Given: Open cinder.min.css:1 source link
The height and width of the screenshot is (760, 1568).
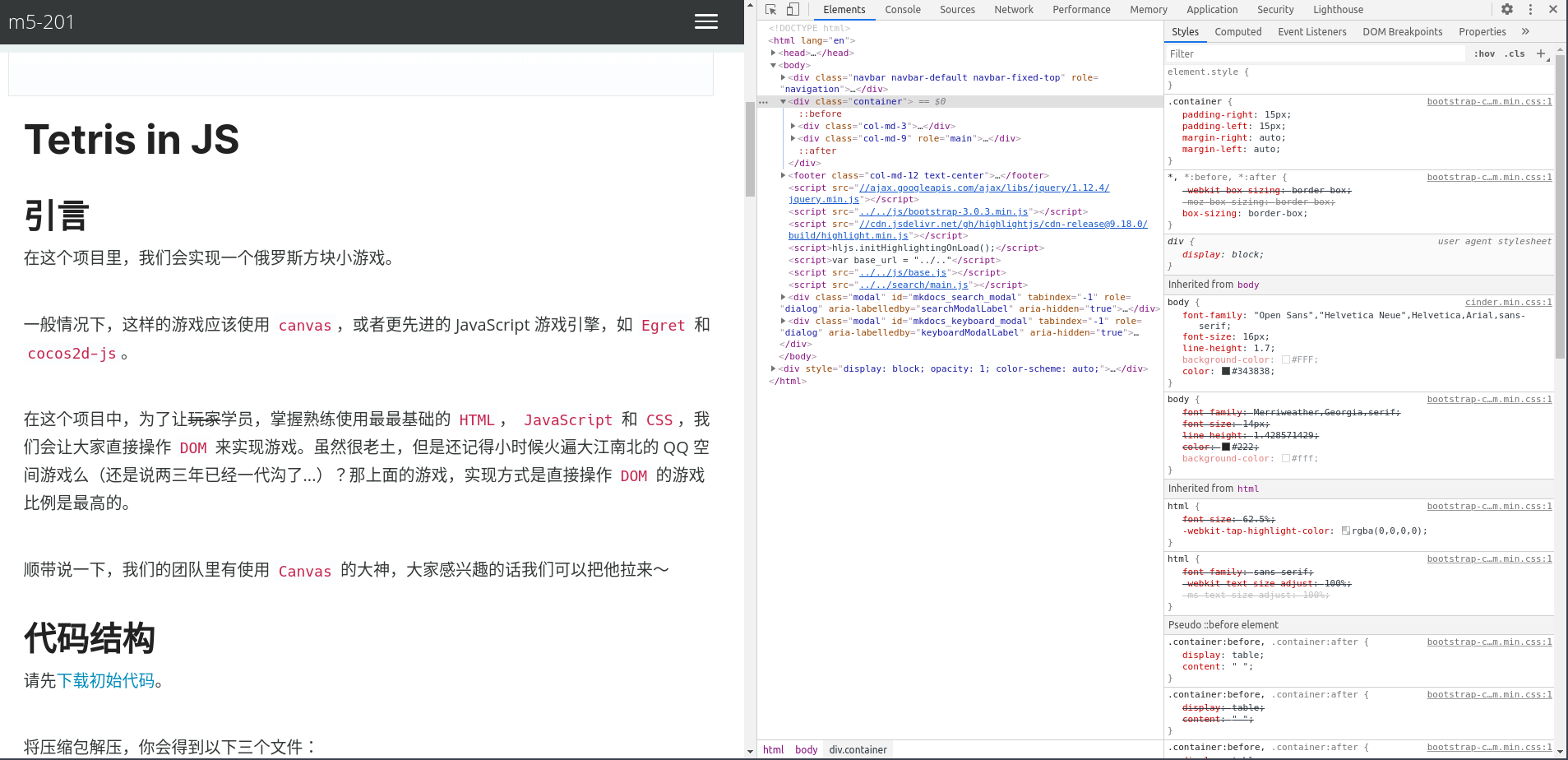Looking at the screenshot, I should (1508, 303).
